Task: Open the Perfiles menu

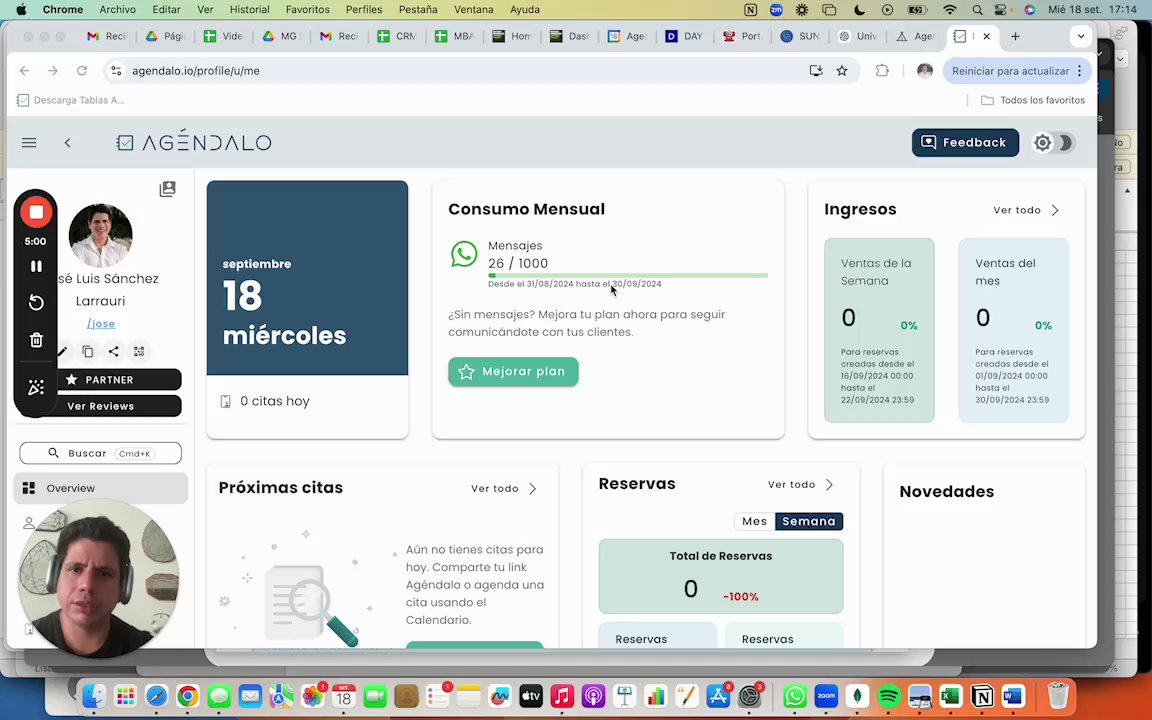Action: click(364, 10)
